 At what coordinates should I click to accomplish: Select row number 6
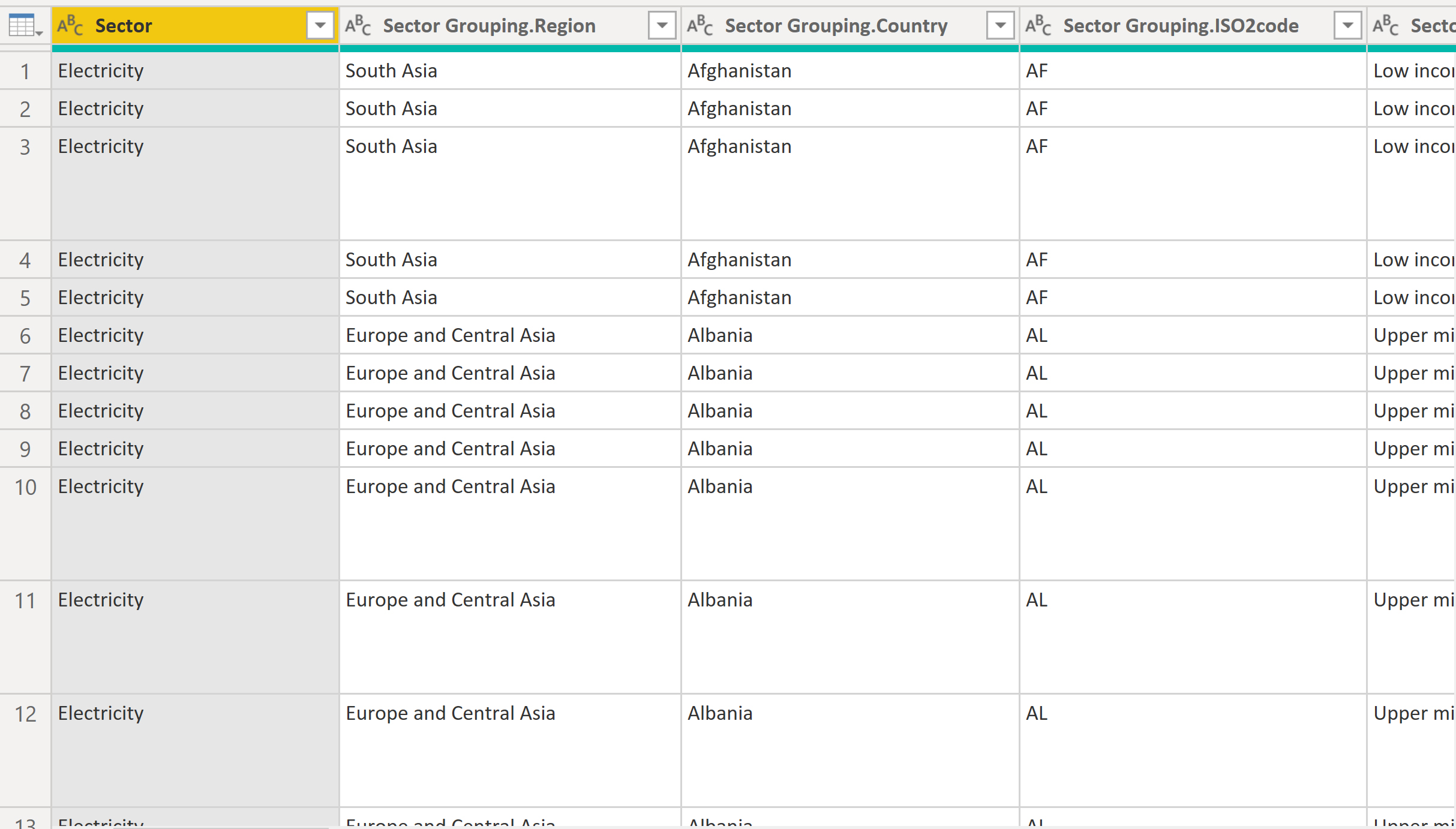coord(25,336)
